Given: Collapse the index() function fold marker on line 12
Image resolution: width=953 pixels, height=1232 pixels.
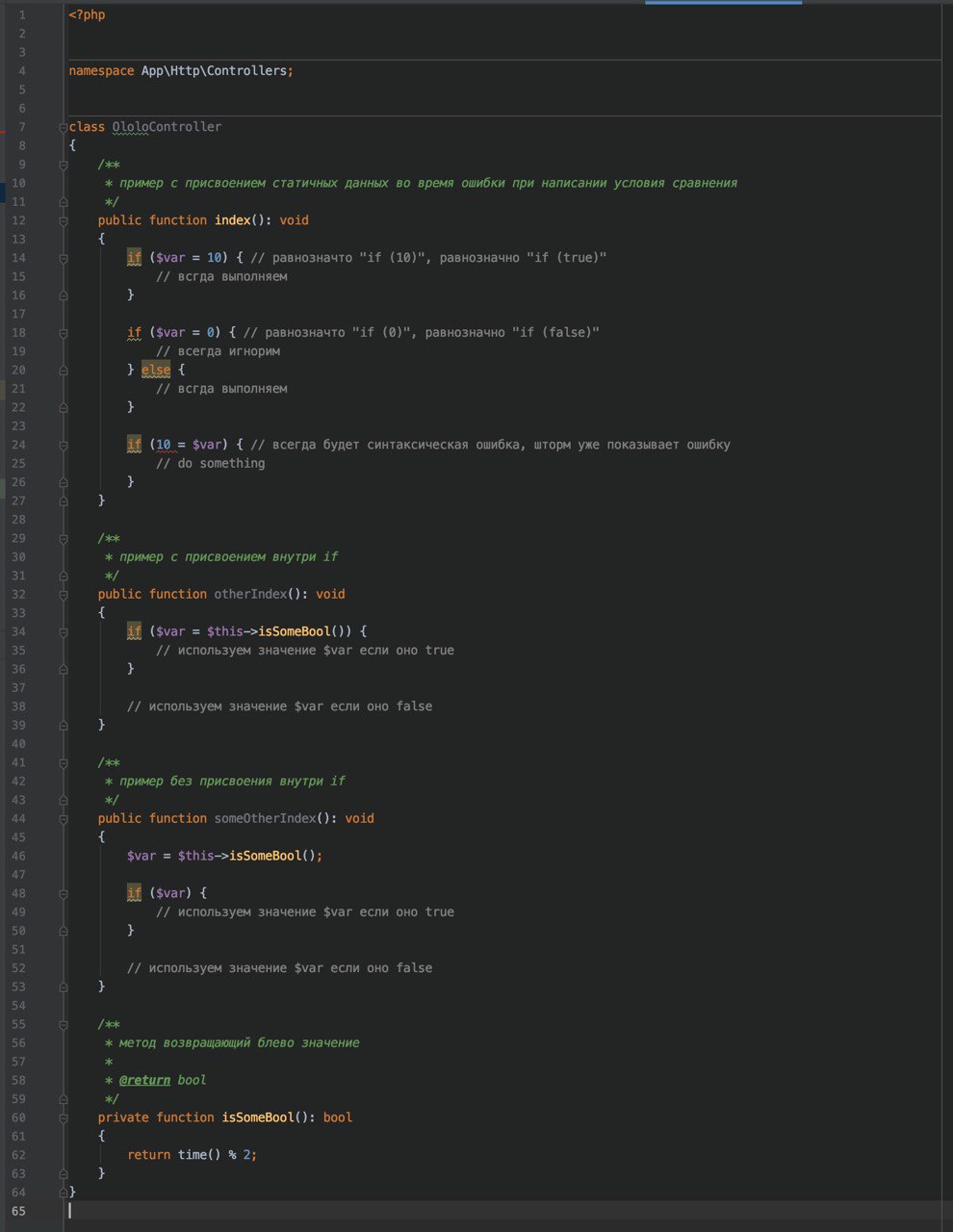Looking at the screenshot, I should [x=64, y=220].
